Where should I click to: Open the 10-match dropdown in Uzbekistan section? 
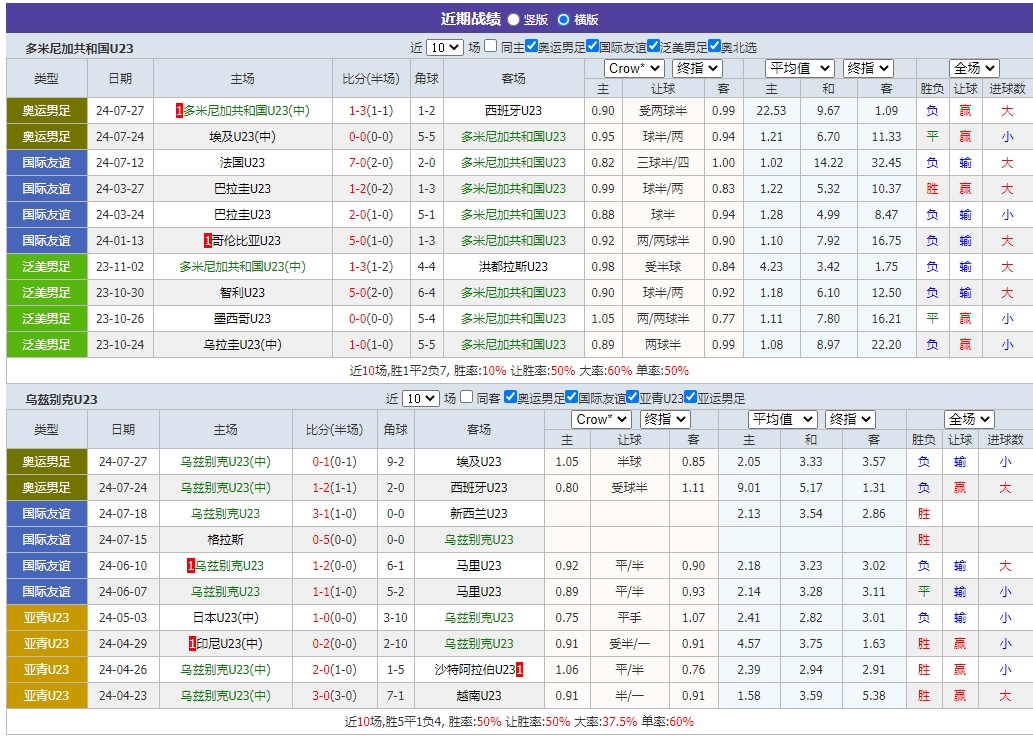[420, 397]
